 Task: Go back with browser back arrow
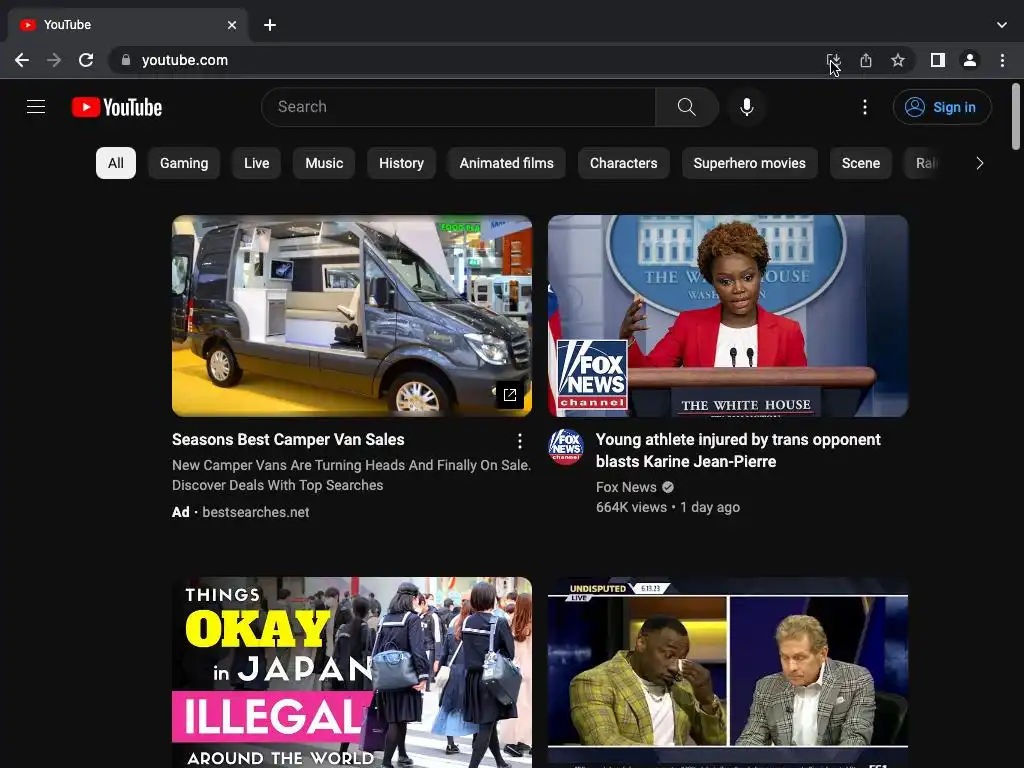point(22,60)
